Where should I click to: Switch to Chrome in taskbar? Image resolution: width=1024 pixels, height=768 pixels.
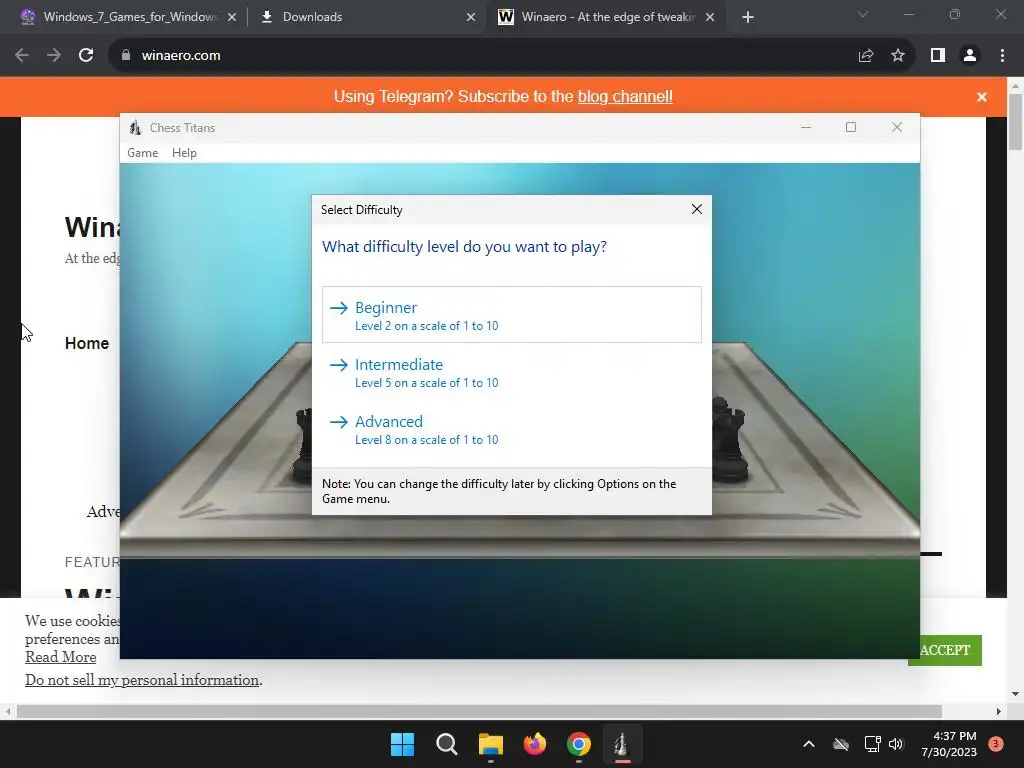579,744
